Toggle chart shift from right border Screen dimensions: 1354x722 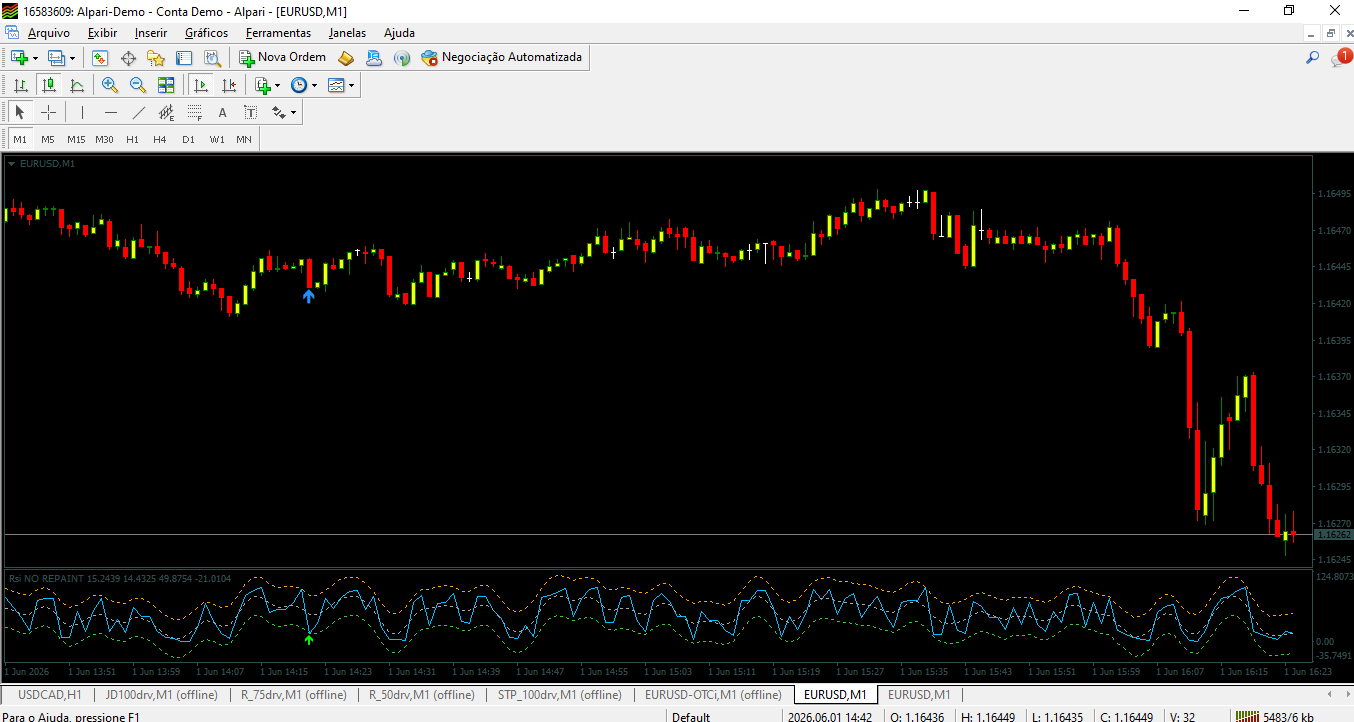pos(229,85)
